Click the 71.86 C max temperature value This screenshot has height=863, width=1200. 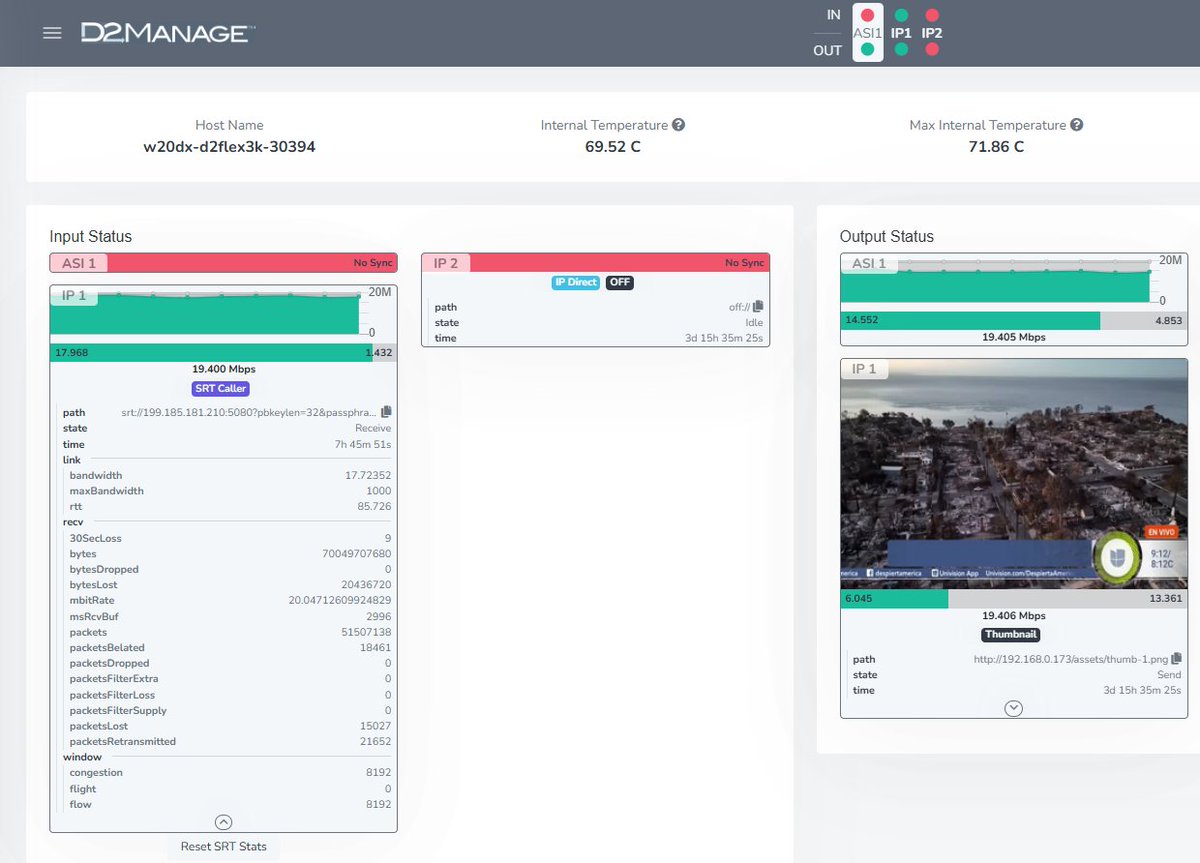996,147
